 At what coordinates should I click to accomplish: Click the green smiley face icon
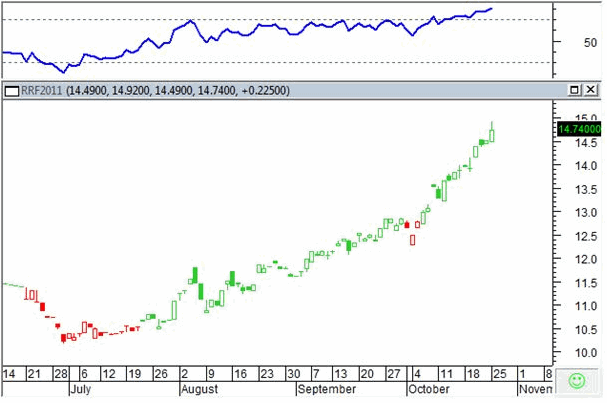577,381
